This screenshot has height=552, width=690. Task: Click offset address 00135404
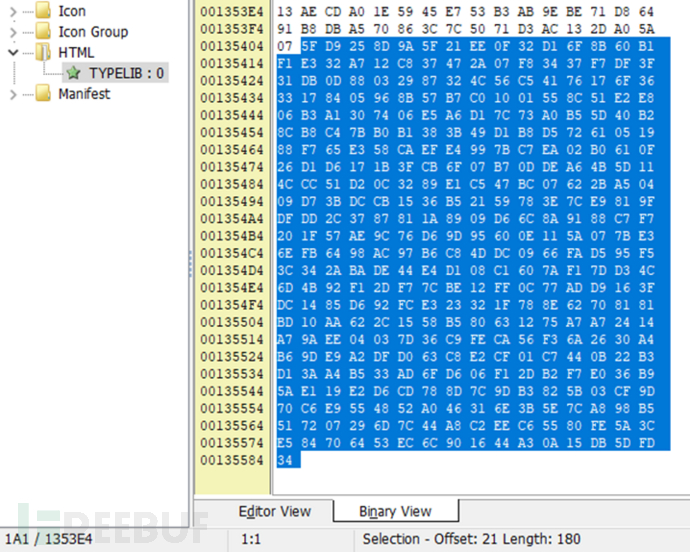[232, 46]
